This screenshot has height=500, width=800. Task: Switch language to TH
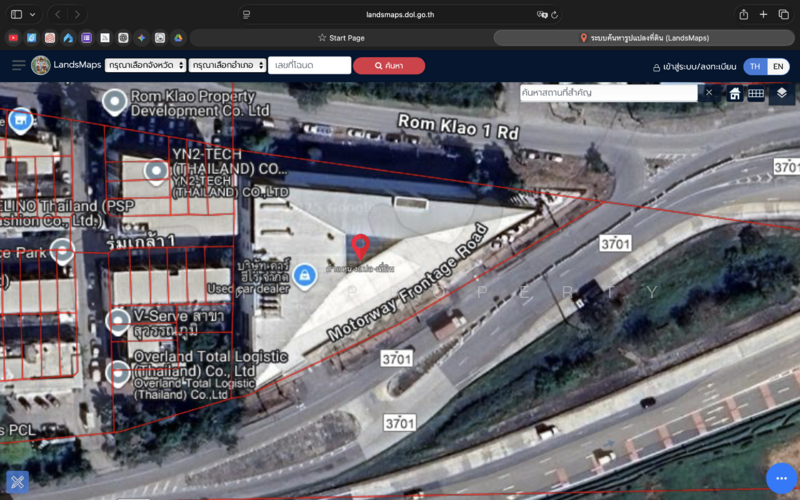(x=755, y=66)
